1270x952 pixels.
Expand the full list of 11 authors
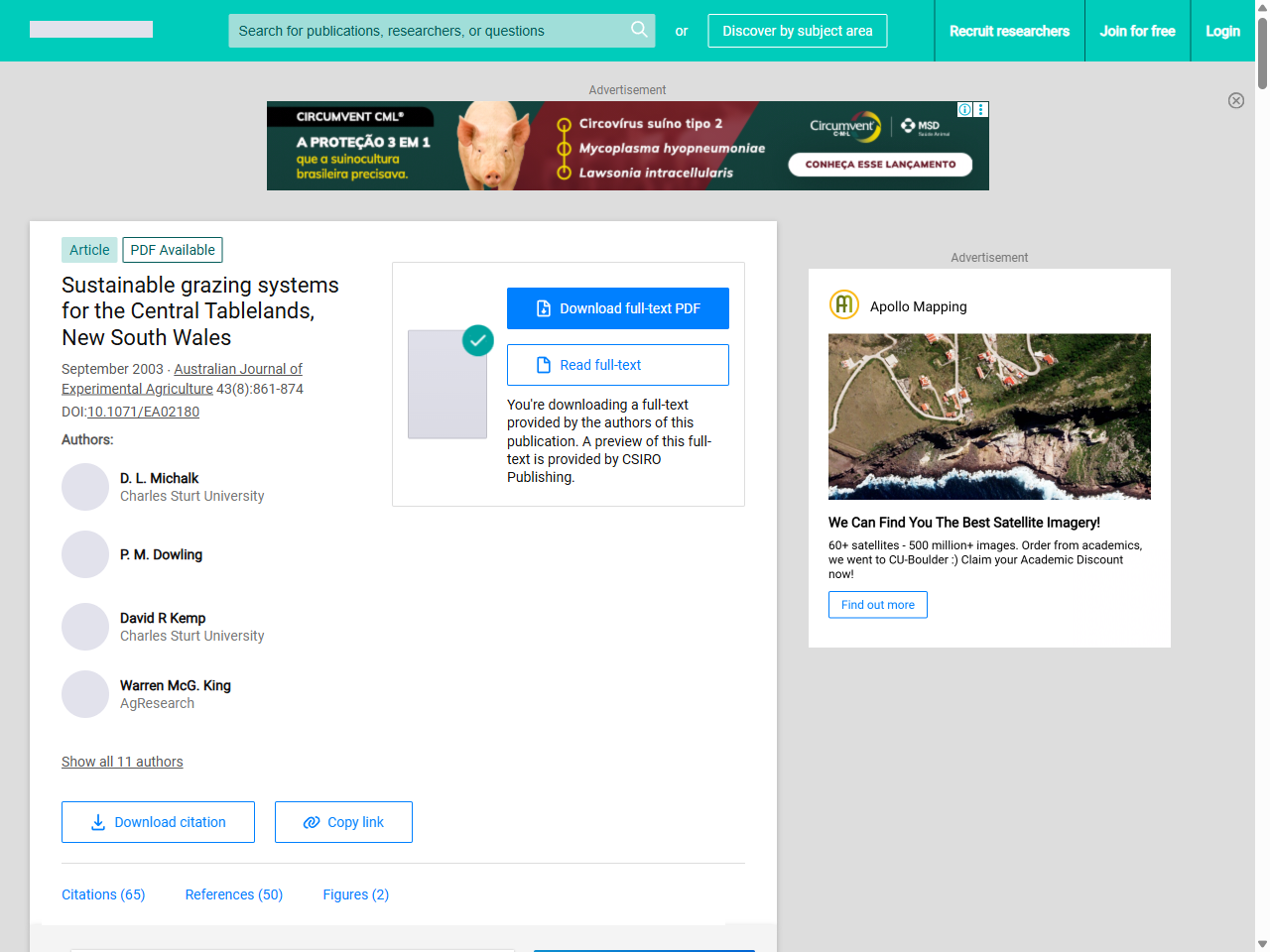[x=122, y=762]
